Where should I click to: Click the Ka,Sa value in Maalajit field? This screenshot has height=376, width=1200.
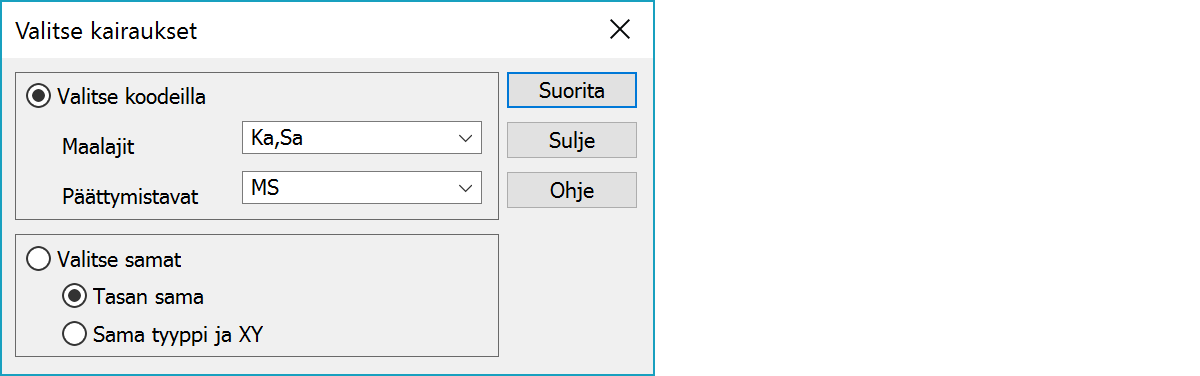point(278,138)
